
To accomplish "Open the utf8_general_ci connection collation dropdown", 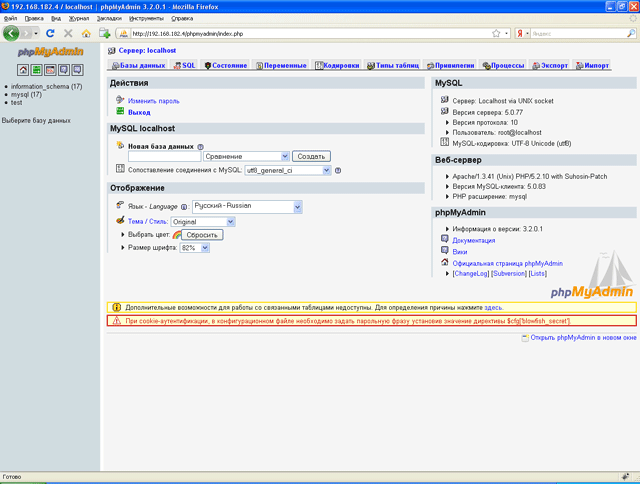I will (x=287, y=171).
